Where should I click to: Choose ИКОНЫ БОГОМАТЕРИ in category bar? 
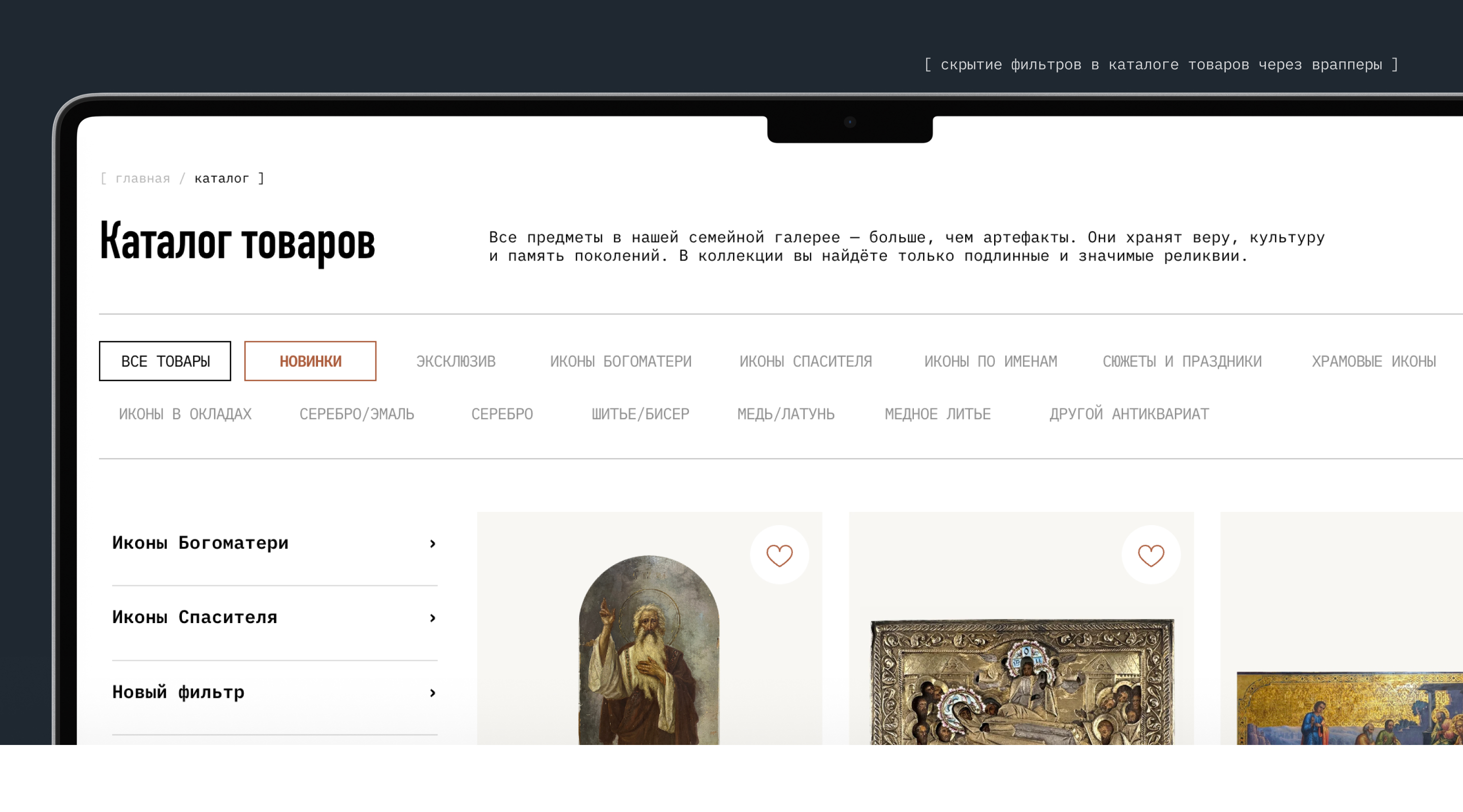pyautogui.click(x=620, y=361)
